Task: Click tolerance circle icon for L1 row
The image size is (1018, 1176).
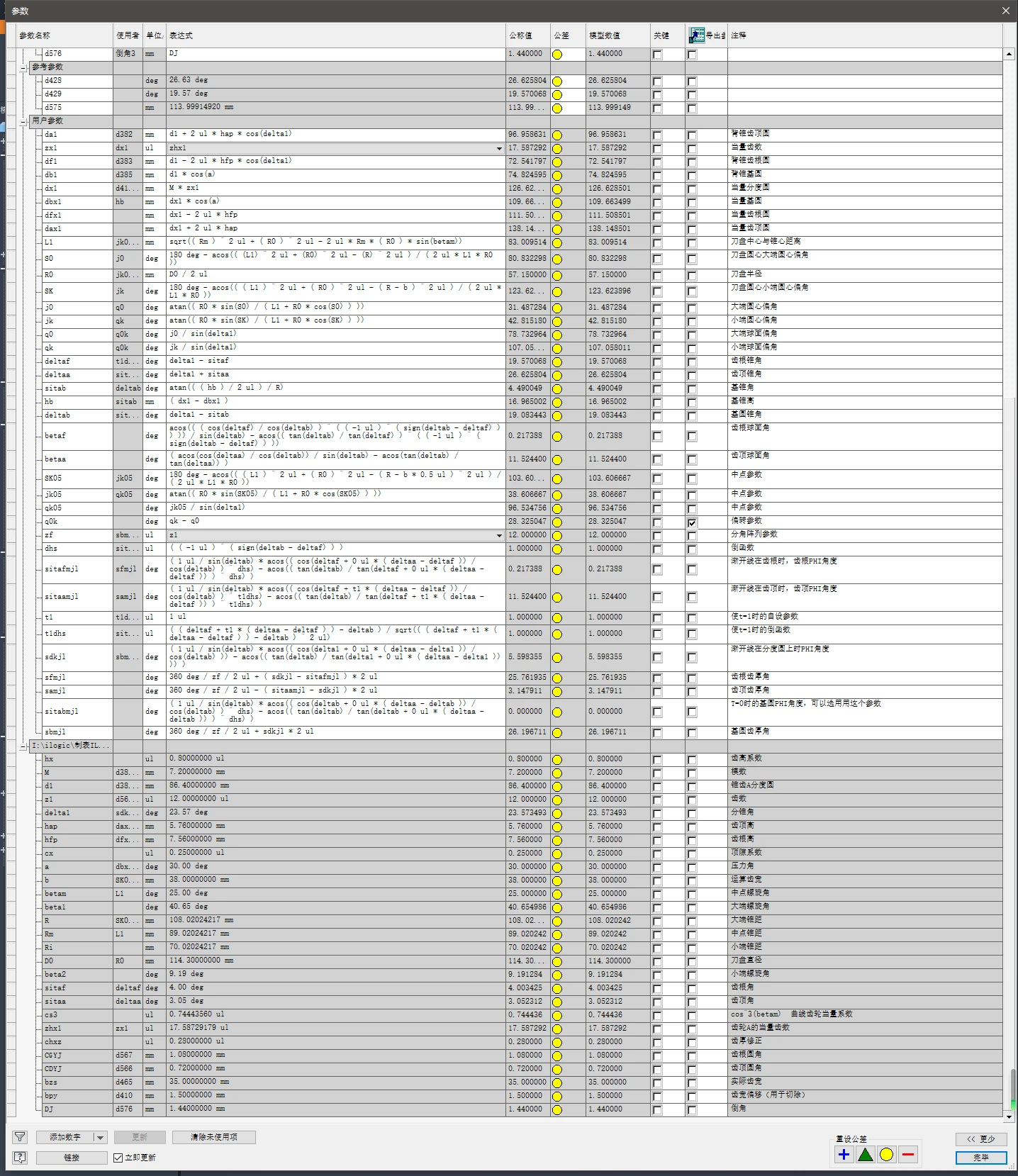Action: point(557,243)
